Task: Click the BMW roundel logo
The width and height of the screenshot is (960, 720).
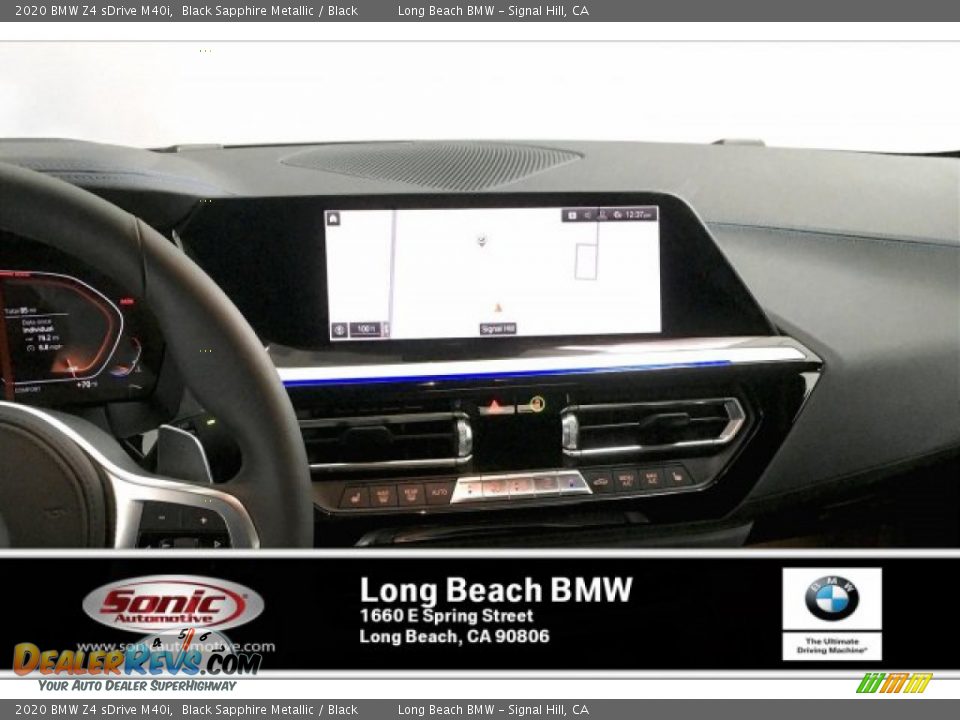Action: point(831,598)
